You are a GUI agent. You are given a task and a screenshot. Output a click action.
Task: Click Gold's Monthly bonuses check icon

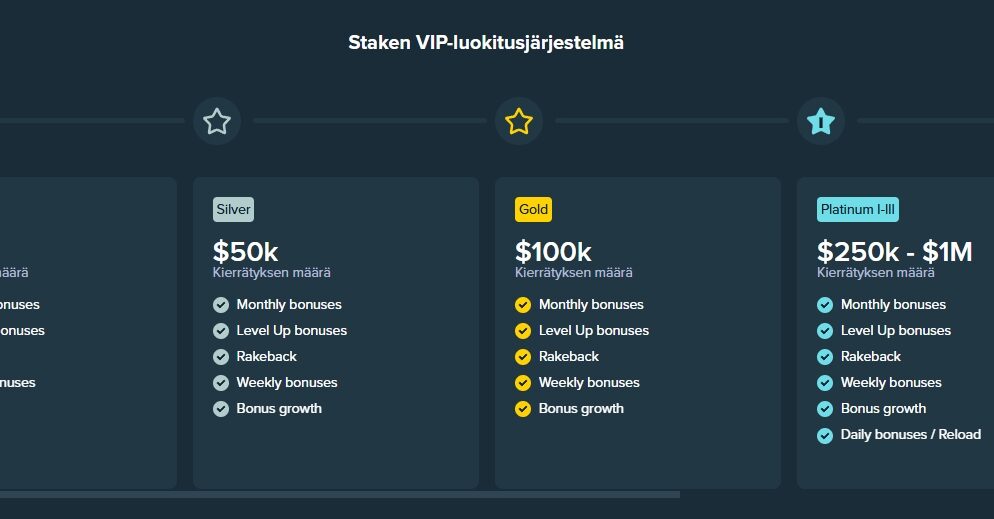tap(523, 305)
